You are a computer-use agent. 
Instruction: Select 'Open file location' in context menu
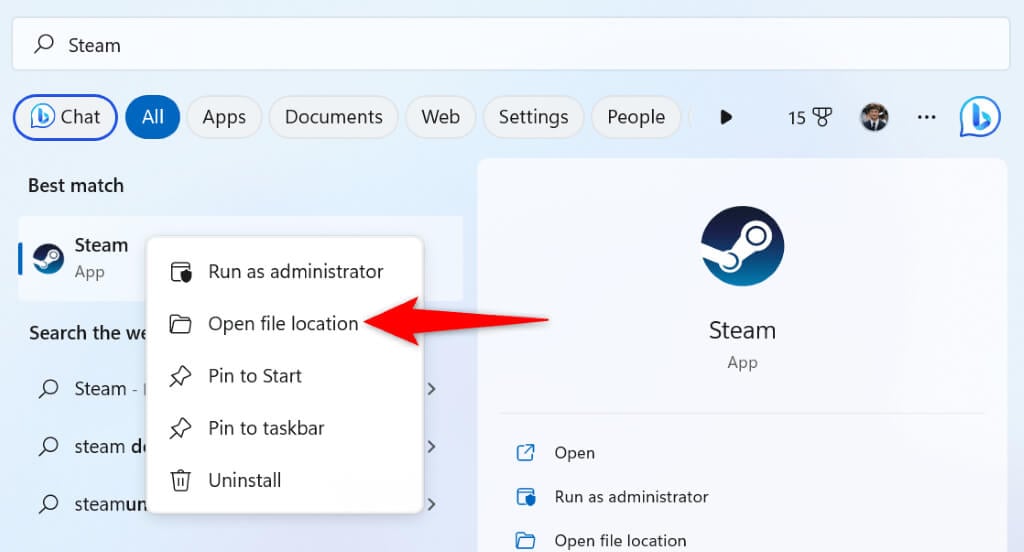tap(282, 324)
